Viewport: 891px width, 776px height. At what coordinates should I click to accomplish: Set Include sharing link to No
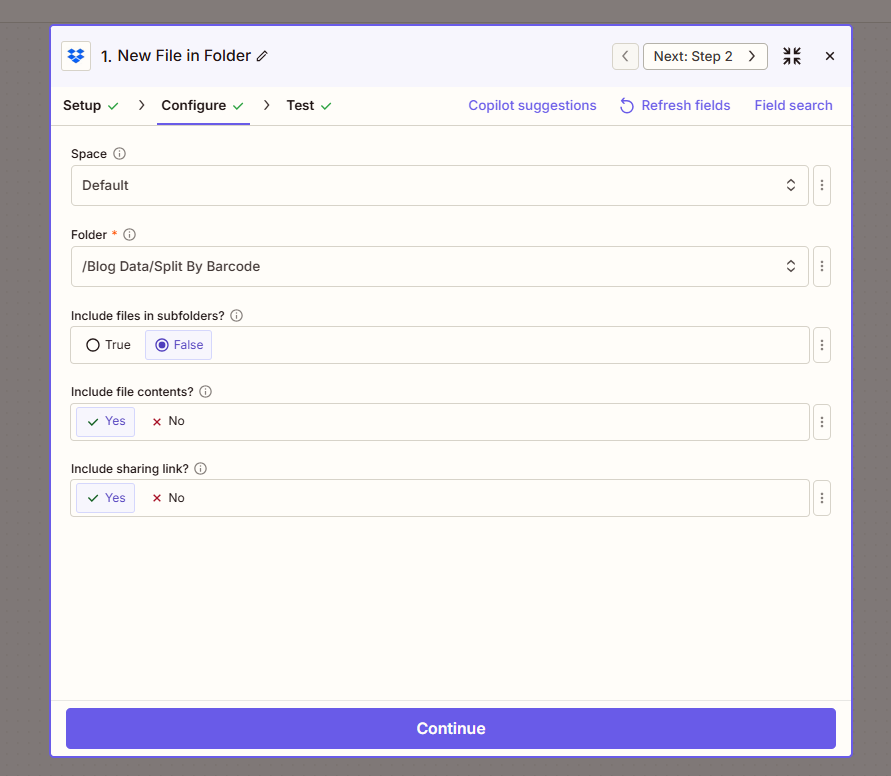click(167, 497)
